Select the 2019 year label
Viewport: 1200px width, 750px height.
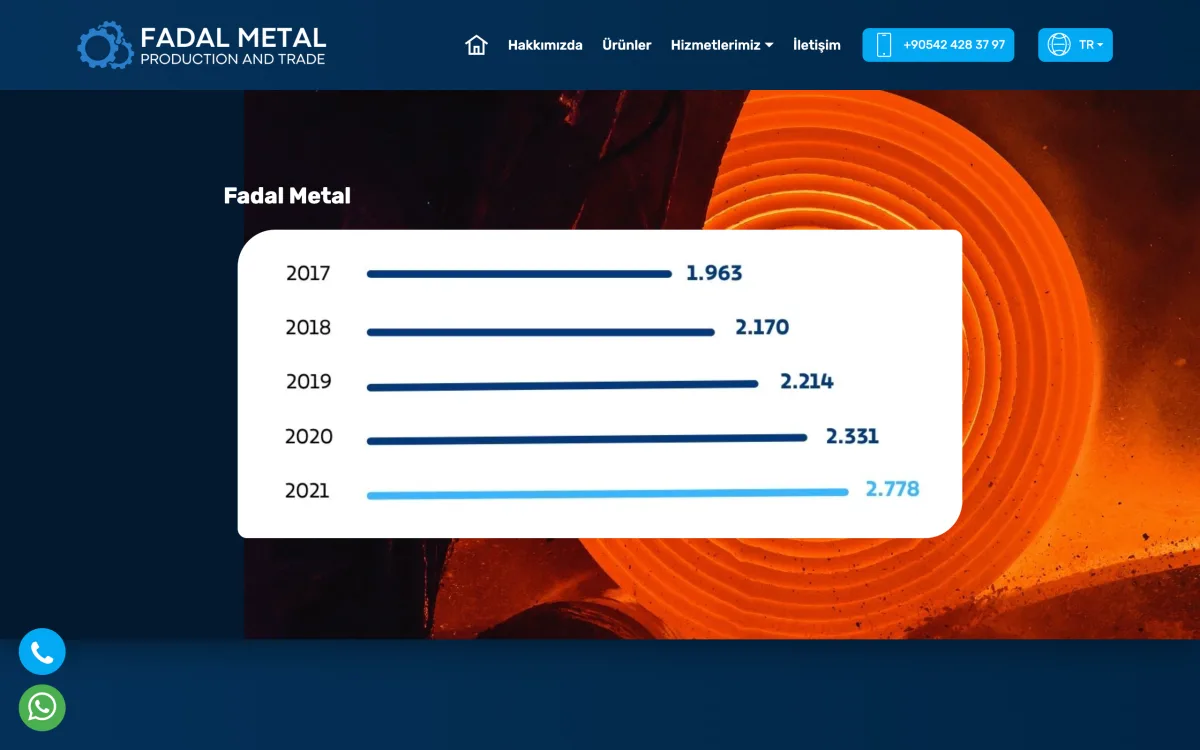coord(308,382)
